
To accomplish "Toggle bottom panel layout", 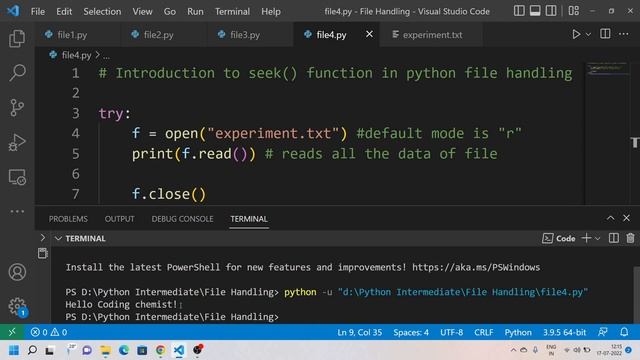I will pyautogui.click(x=535, y=11).
